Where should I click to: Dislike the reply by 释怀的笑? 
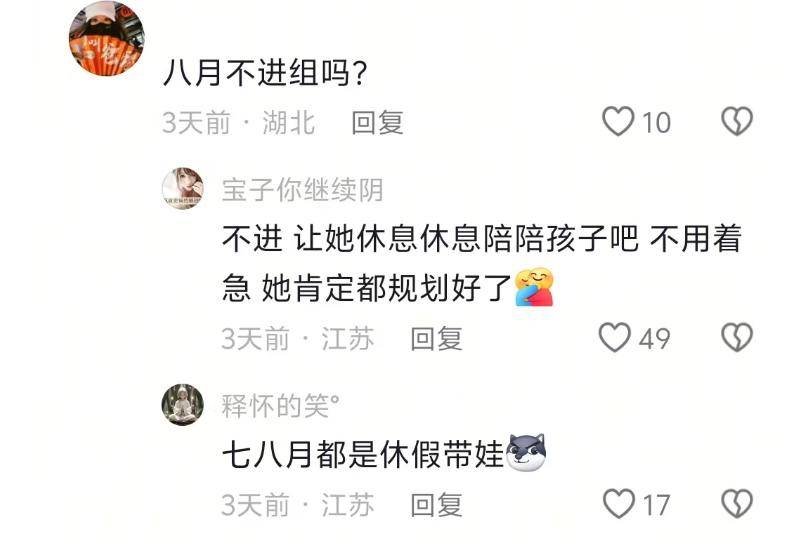(x=737, y=504)
